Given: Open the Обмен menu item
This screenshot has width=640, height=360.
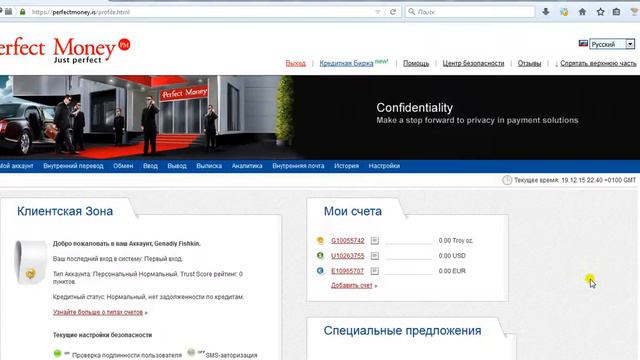Looking at the screenshot, I should point(123,166).
